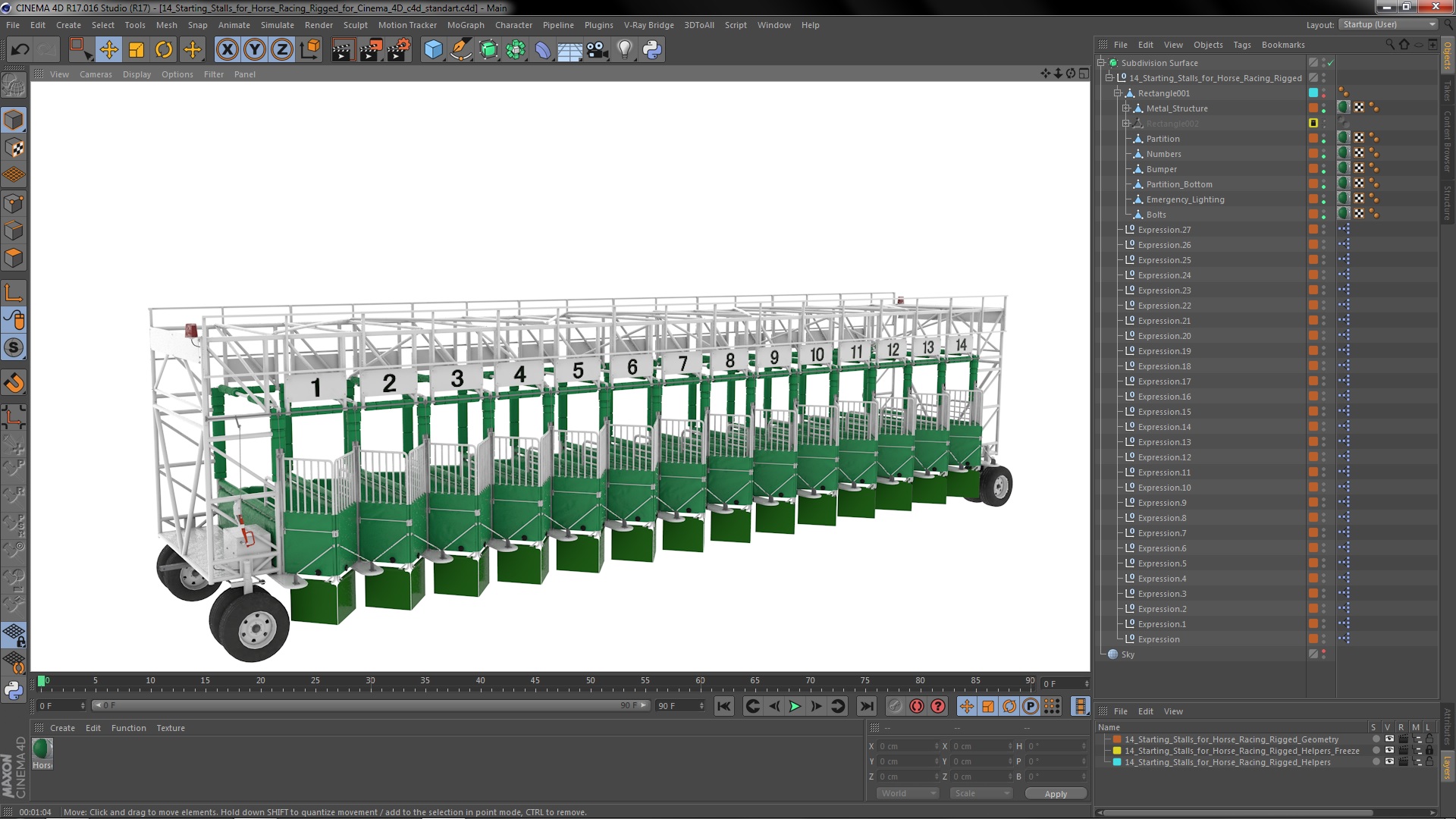Open the Mesh menu
1456x819 pixels.
click(166, 25)
